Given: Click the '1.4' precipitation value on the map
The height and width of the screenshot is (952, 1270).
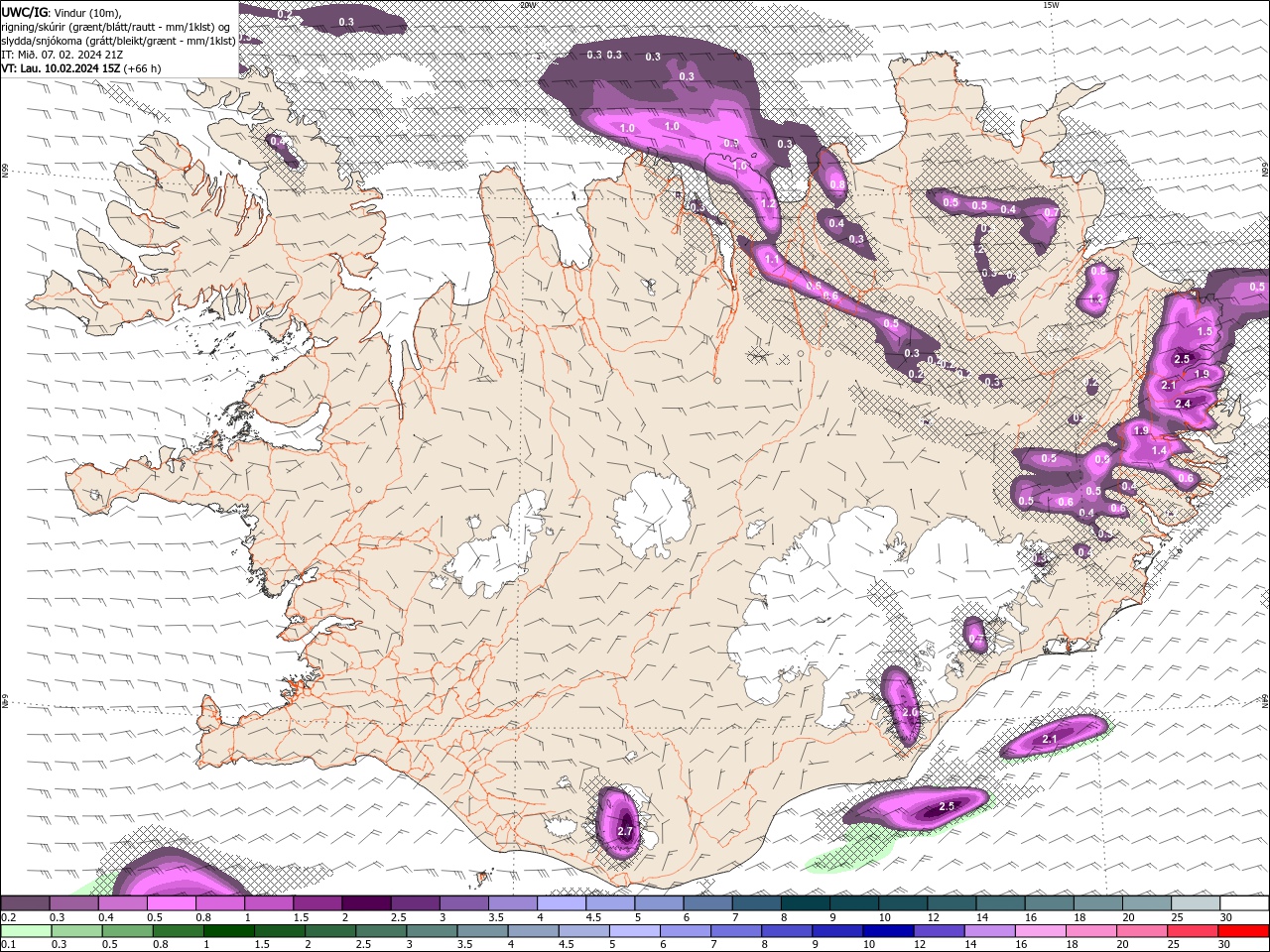Looking at the screenshot, I should (x=1159, y=450).
